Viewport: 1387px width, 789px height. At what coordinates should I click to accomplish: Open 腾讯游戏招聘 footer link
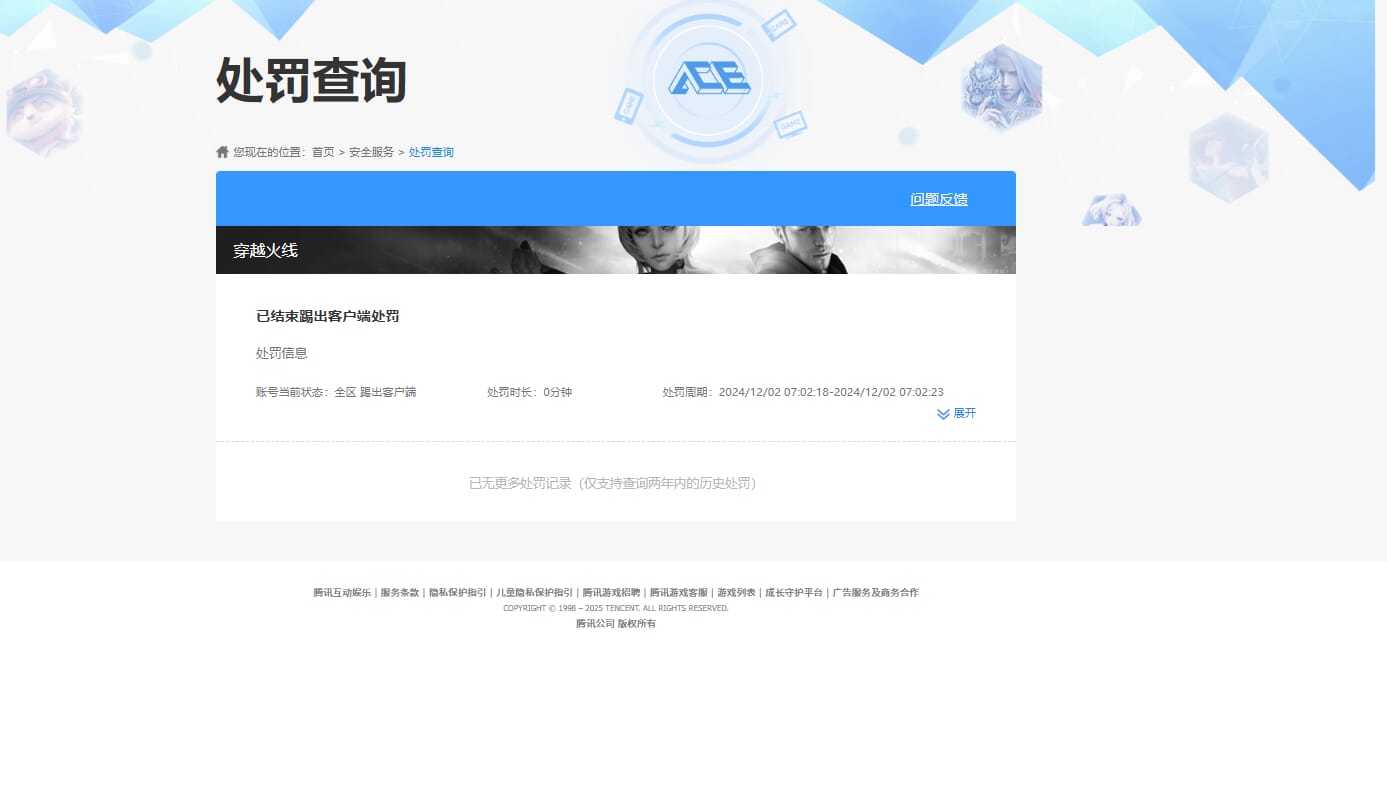click(x=612, y=593)
